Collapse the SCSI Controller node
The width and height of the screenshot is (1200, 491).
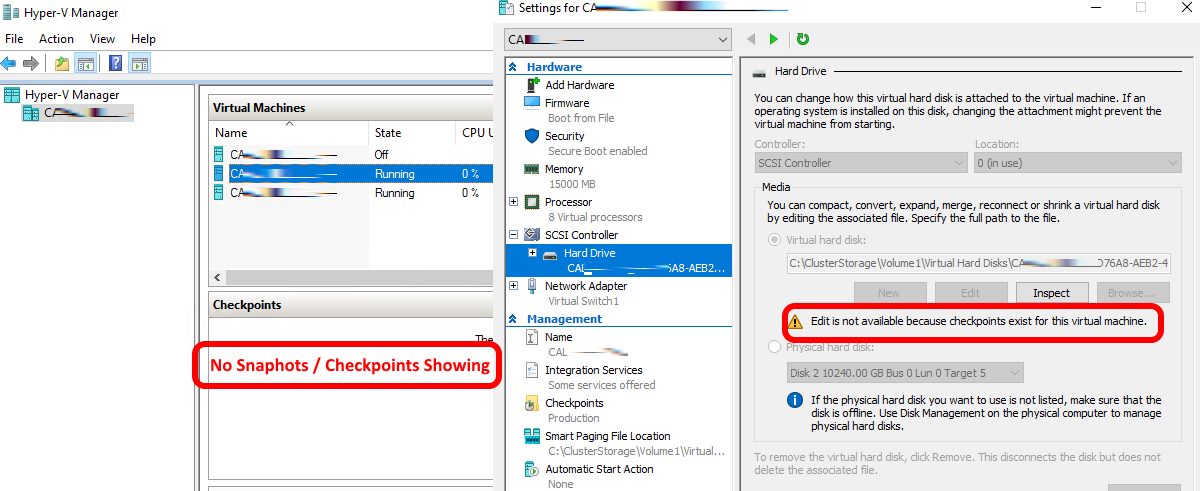click(x=514, y=235)
